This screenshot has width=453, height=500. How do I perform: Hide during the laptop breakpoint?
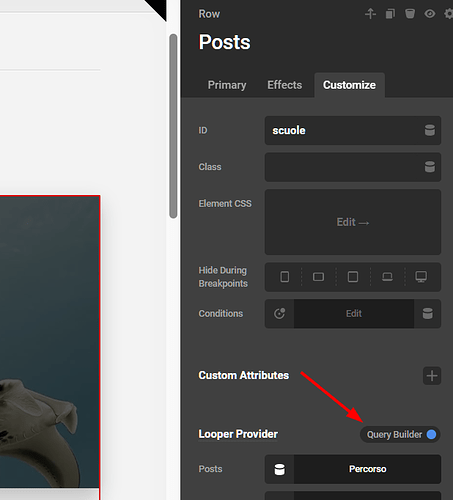pyautogui.click(x=387, y=277)
